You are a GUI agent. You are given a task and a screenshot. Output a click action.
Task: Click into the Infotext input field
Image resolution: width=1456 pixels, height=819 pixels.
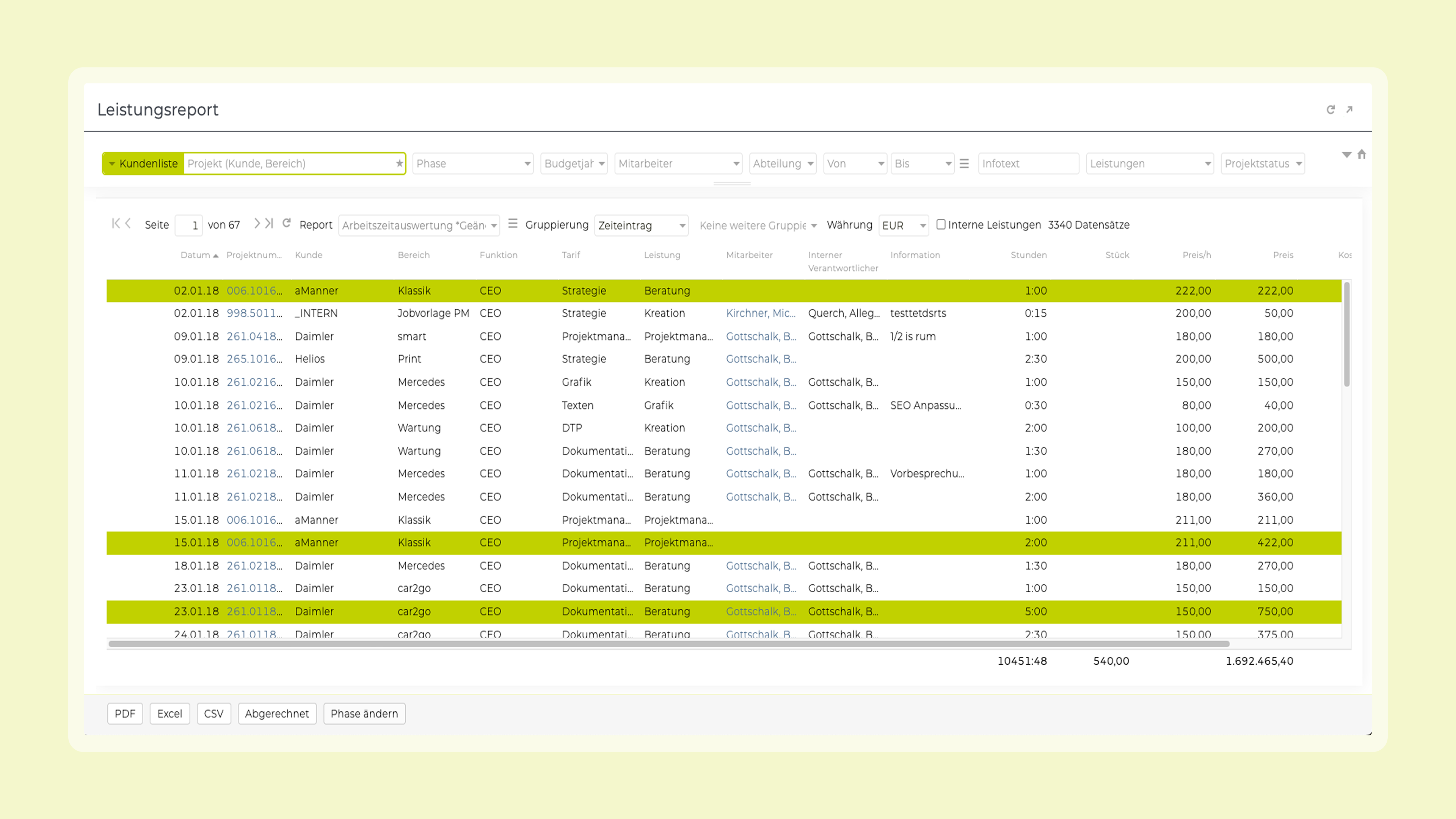click(x=1028, y=164)
